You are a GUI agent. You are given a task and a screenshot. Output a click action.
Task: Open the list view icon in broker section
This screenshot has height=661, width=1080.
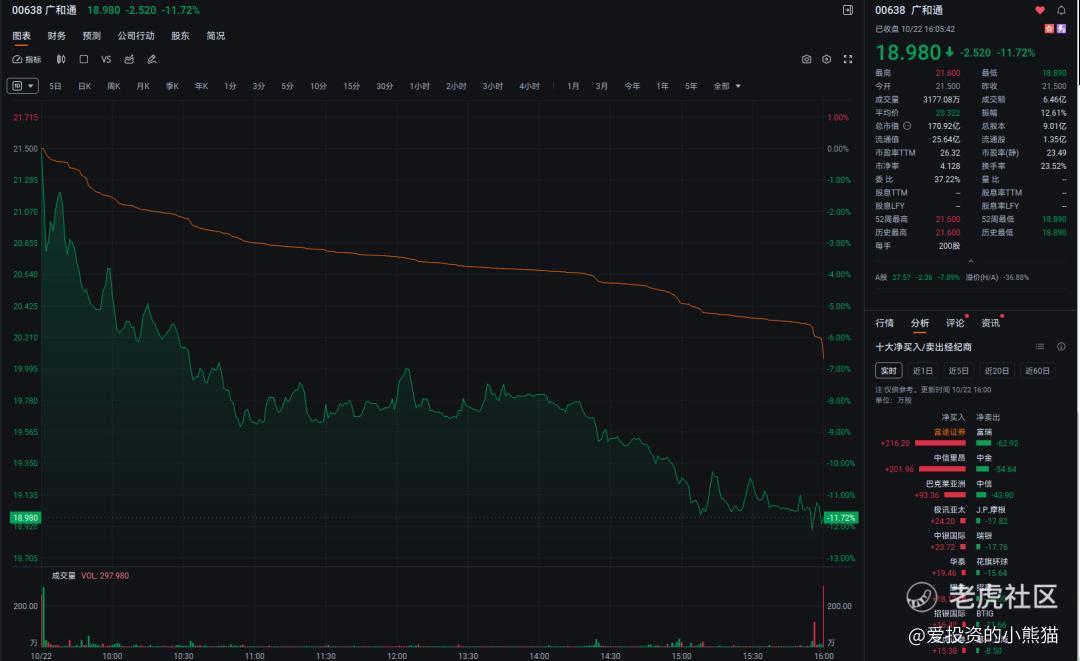tap(1040, 346)
